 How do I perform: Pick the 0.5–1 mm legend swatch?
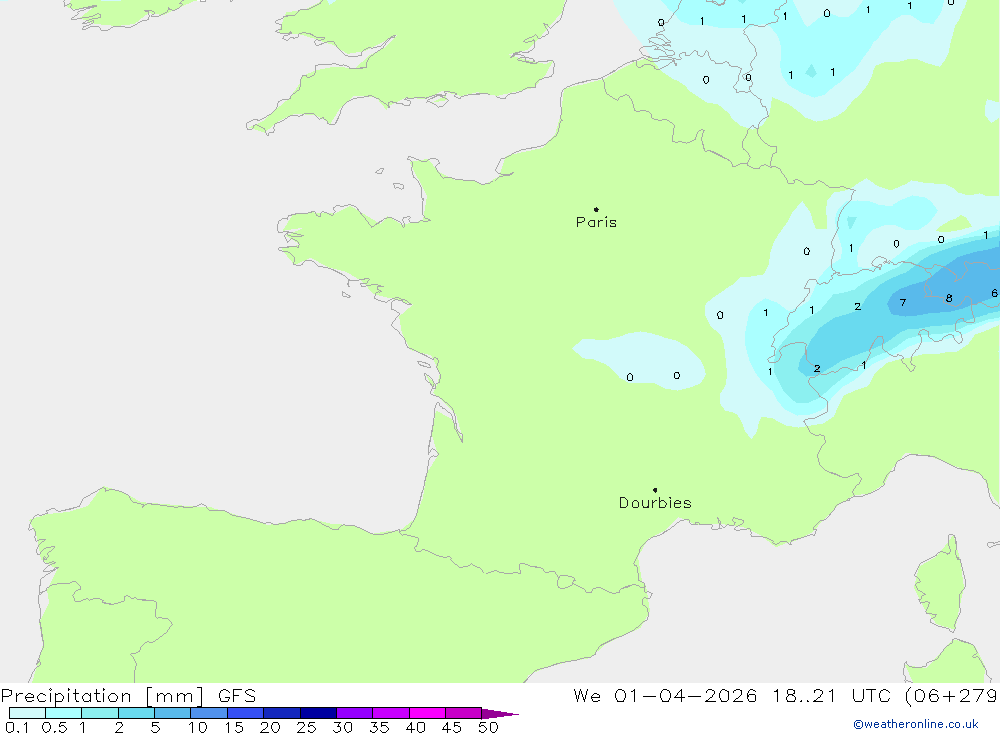tap(64, 713)
